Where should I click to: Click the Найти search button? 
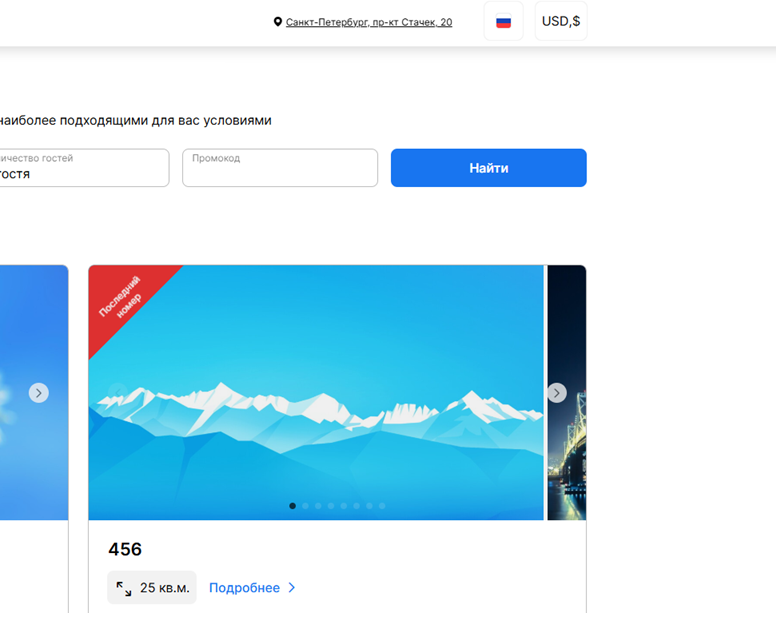(x=488, y=168)
